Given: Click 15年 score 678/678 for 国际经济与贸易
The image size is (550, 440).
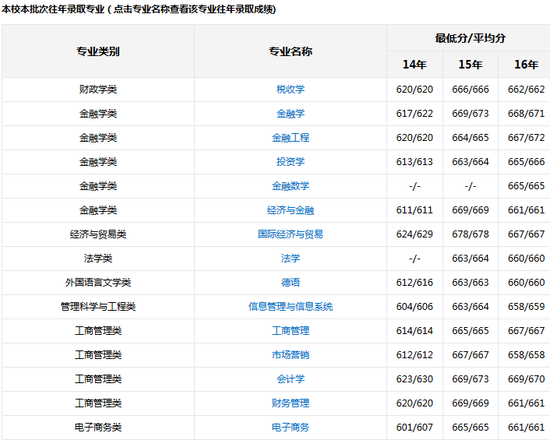Looking at the screenshot, I should pyautogui.click(x=470, y=234).
